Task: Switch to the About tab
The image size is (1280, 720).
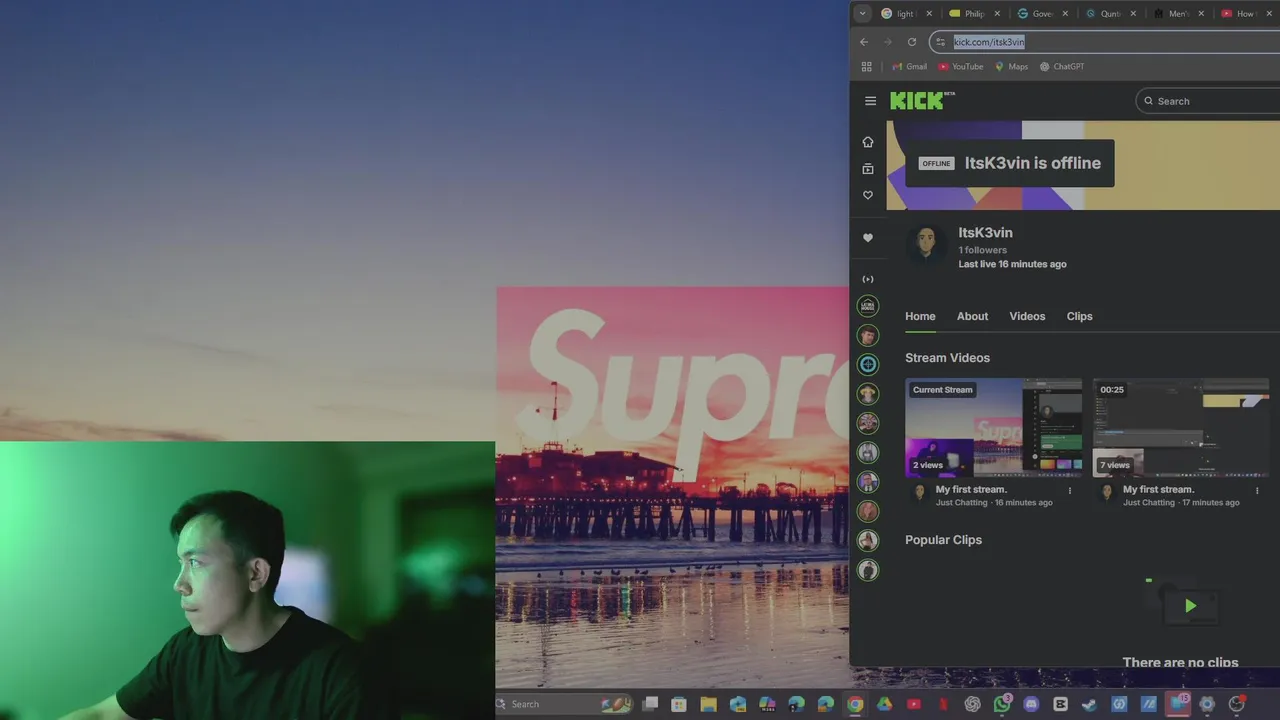Action: tap(972, 316)
